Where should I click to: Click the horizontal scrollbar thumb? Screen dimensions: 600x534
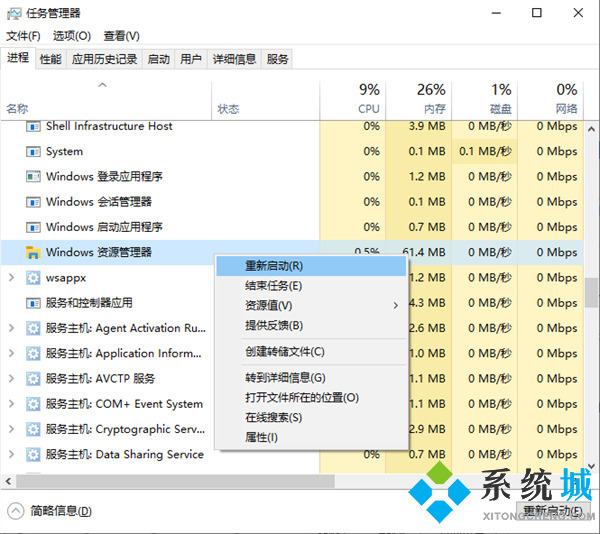coord(175,481)
